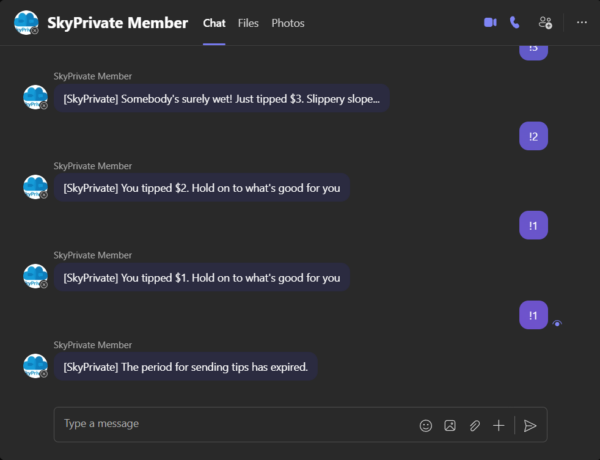Viewport: 600px width, 460px height.
Task: Attach a file to the message
Action: (475, 425)
